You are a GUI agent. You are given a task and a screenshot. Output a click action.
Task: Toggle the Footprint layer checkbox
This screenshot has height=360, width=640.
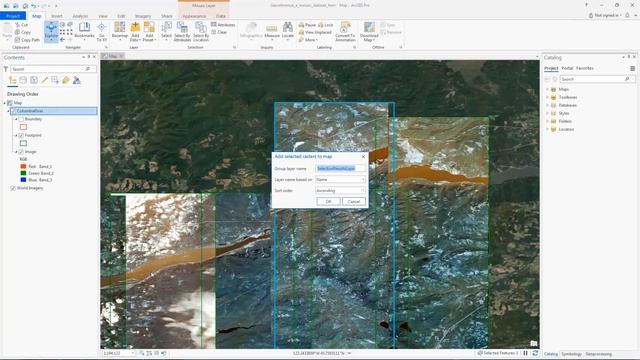click(21, 135)
